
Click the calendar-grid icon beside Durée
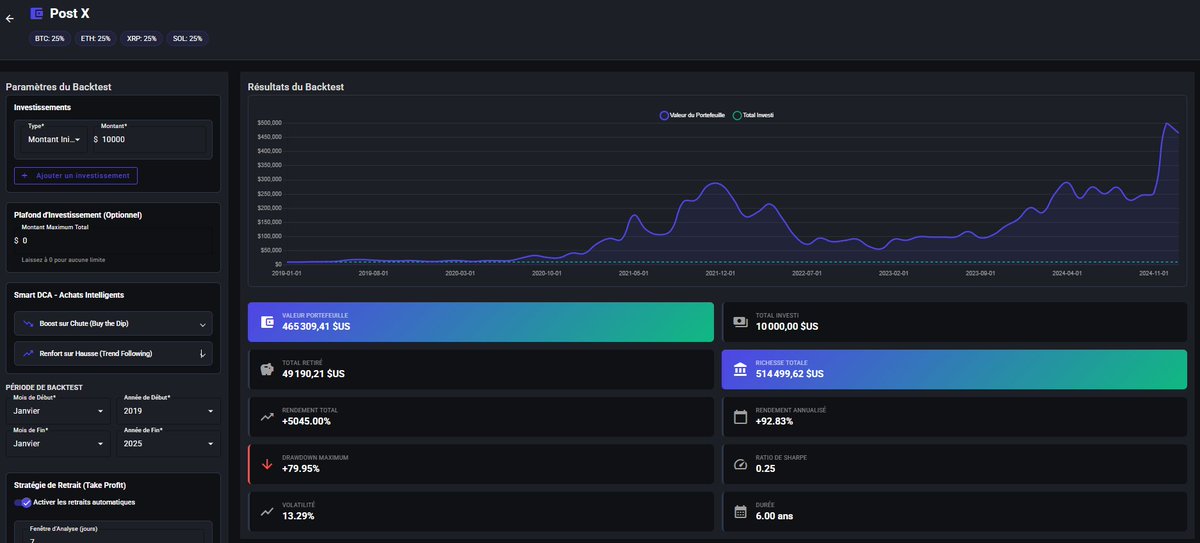click(740, 511)
